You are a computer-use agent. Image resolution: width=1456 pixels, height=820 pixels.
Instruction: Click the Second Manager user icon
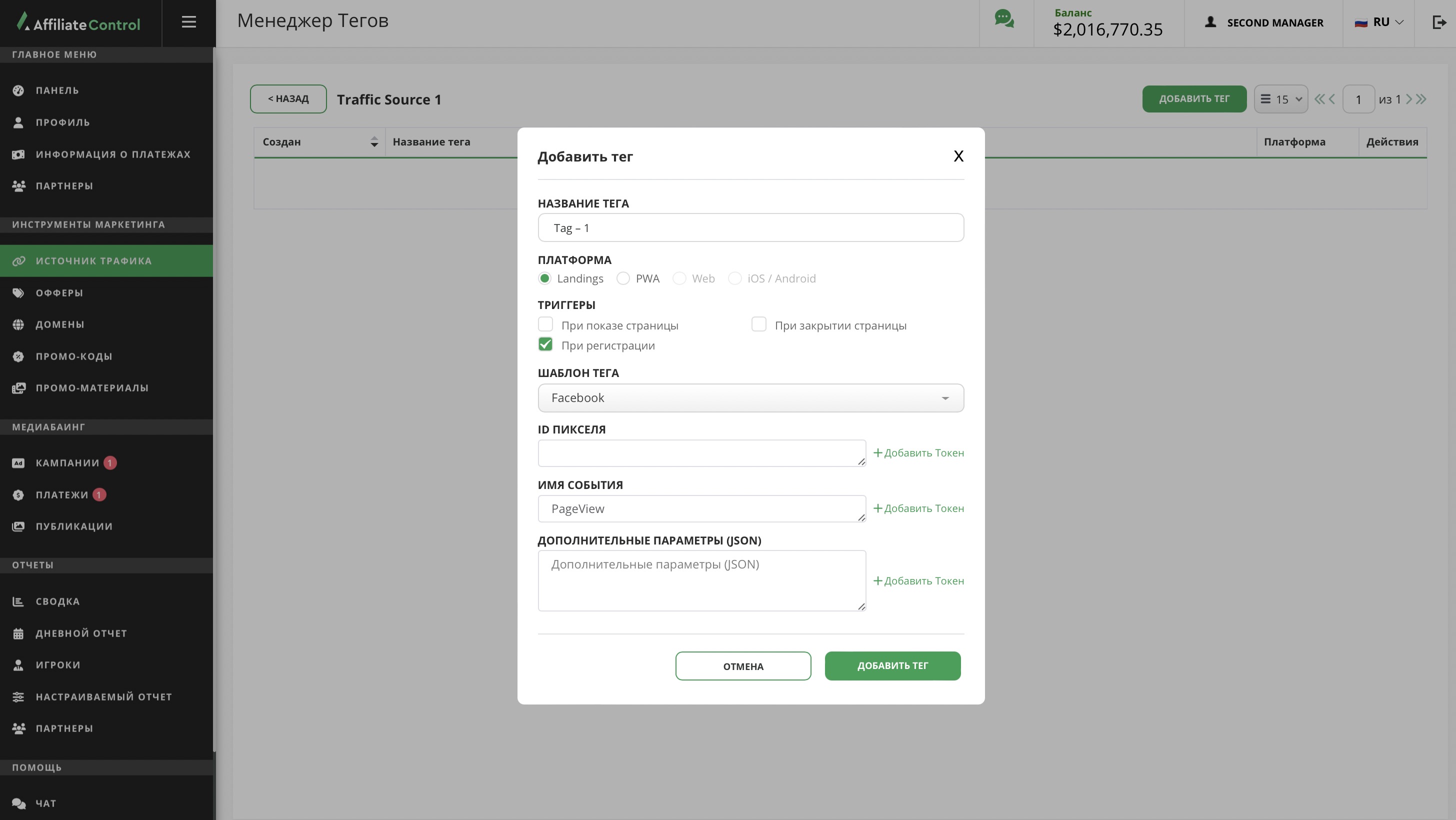click(x=1210, y=22)
